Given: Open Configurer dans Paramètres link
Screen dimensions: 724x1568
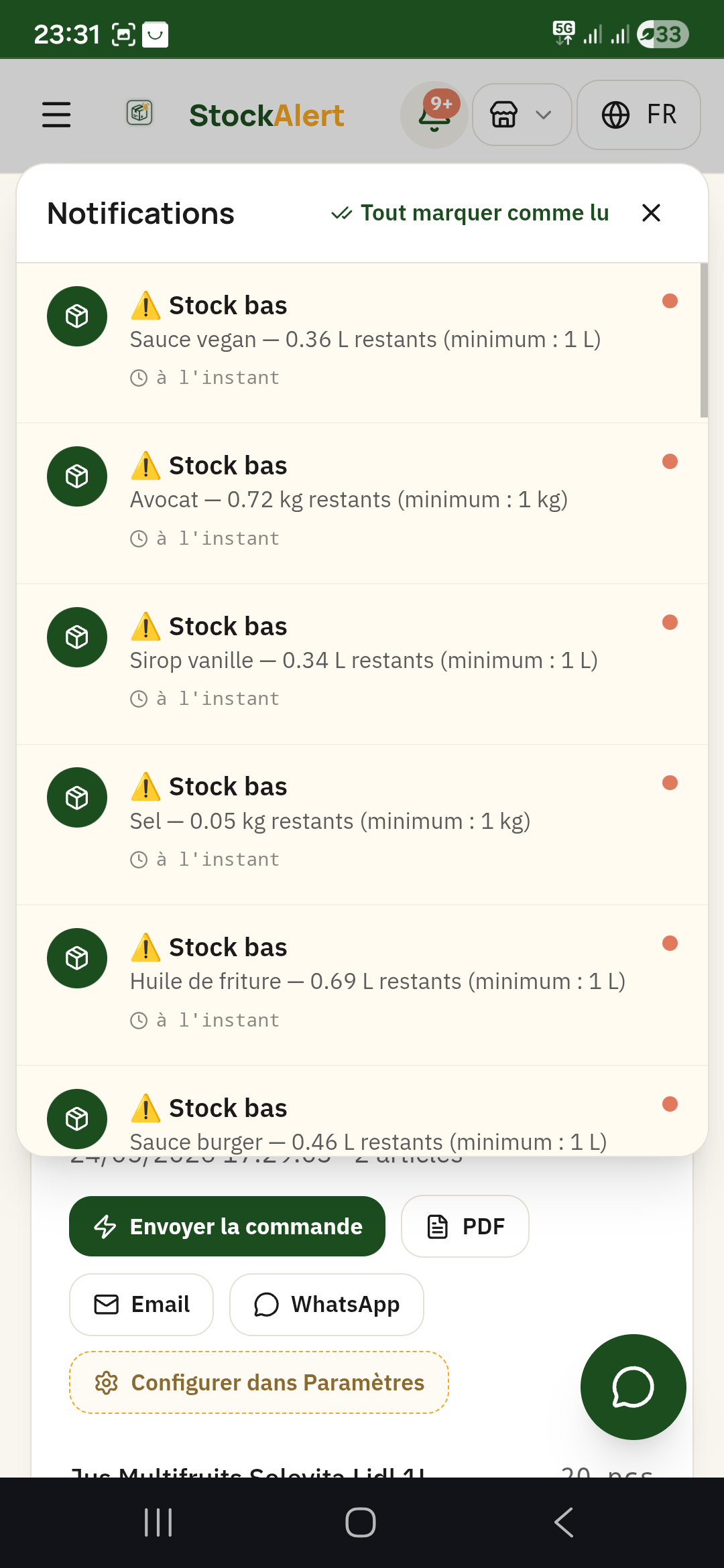Looking at the screenshot, I should click(x=259, y=1382).
